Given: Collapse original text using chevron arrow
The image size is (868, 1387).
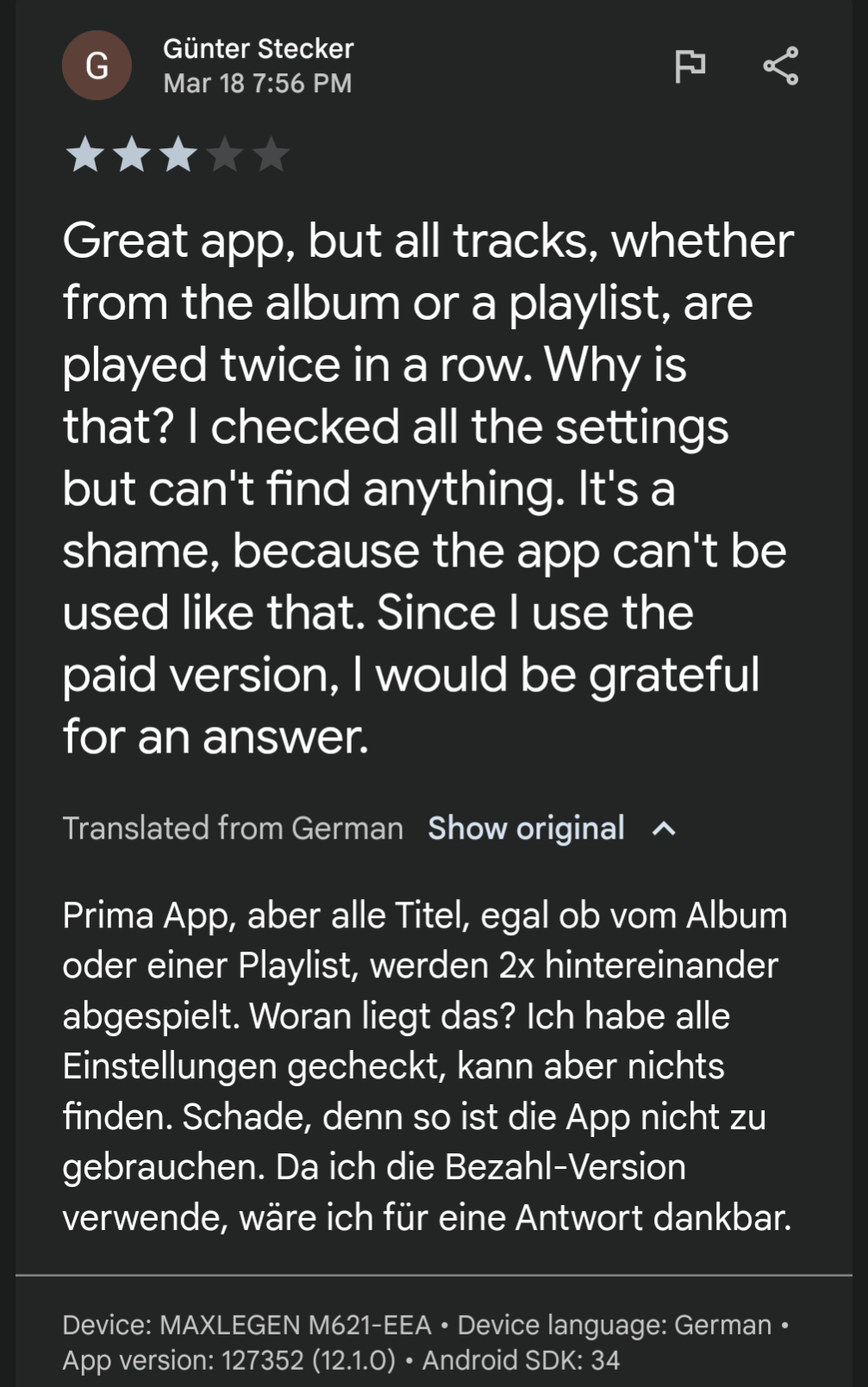Looking at the screenshot, I should (664, 829).
